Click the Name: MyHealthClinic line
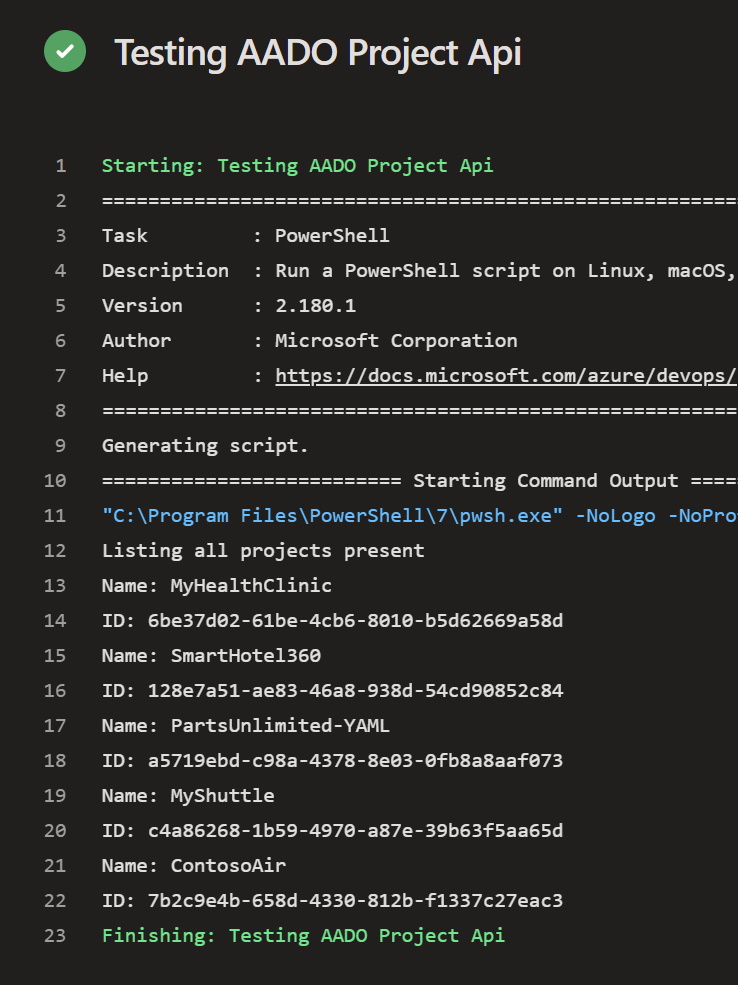Viewport: 738px width, 985px height. coord(217,586)
